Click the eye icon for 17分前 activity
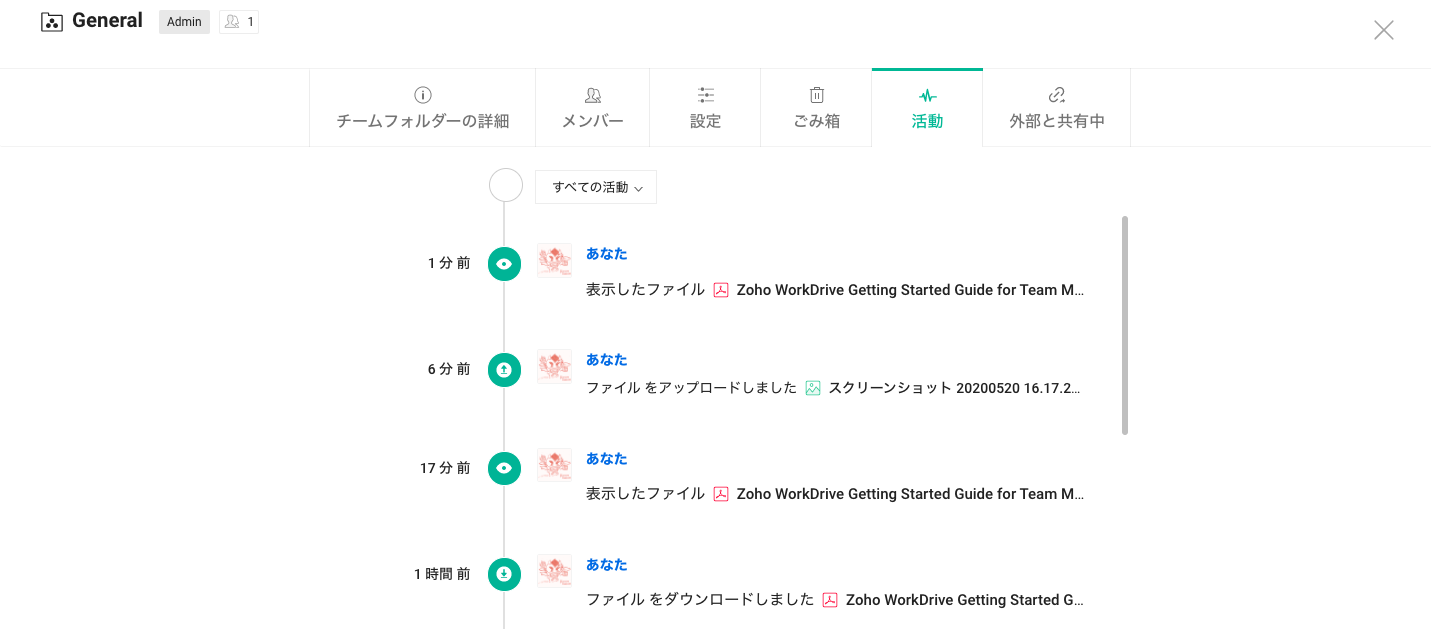The width and height of the screenshot is (1431, 629). [504, 468]
